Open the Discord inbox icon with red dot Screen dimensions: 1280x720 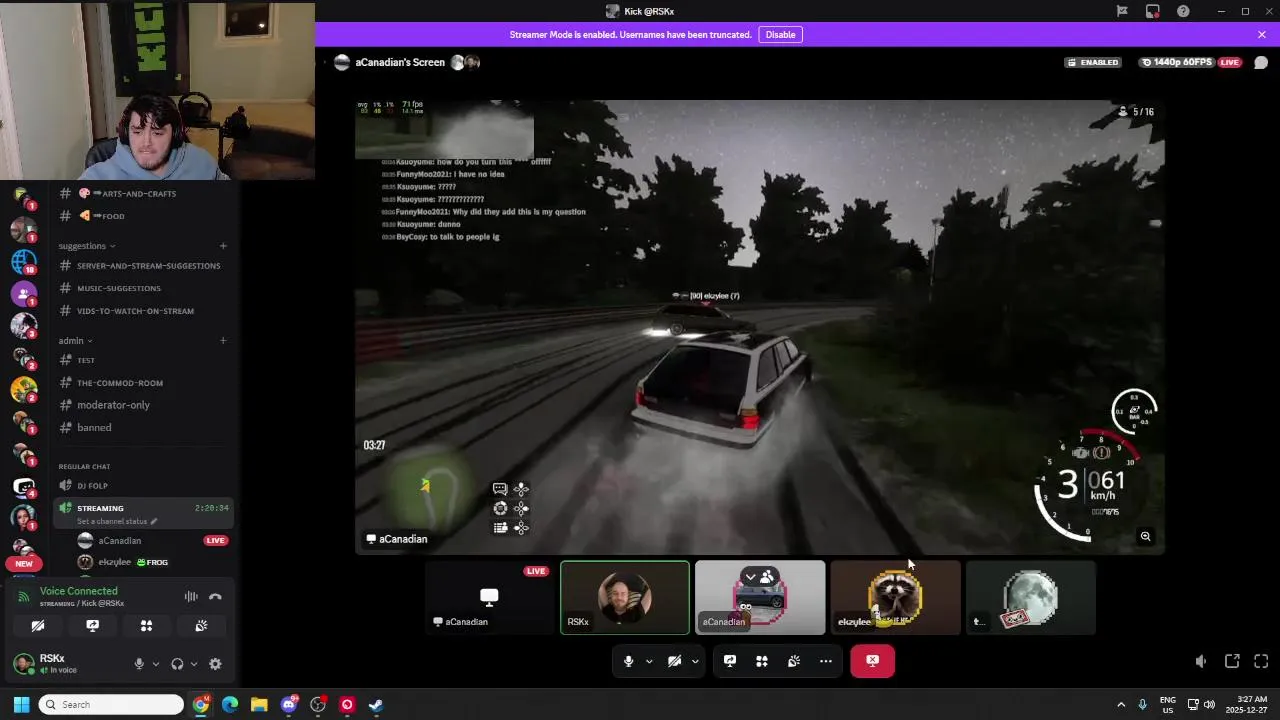tap(1153, 11)
